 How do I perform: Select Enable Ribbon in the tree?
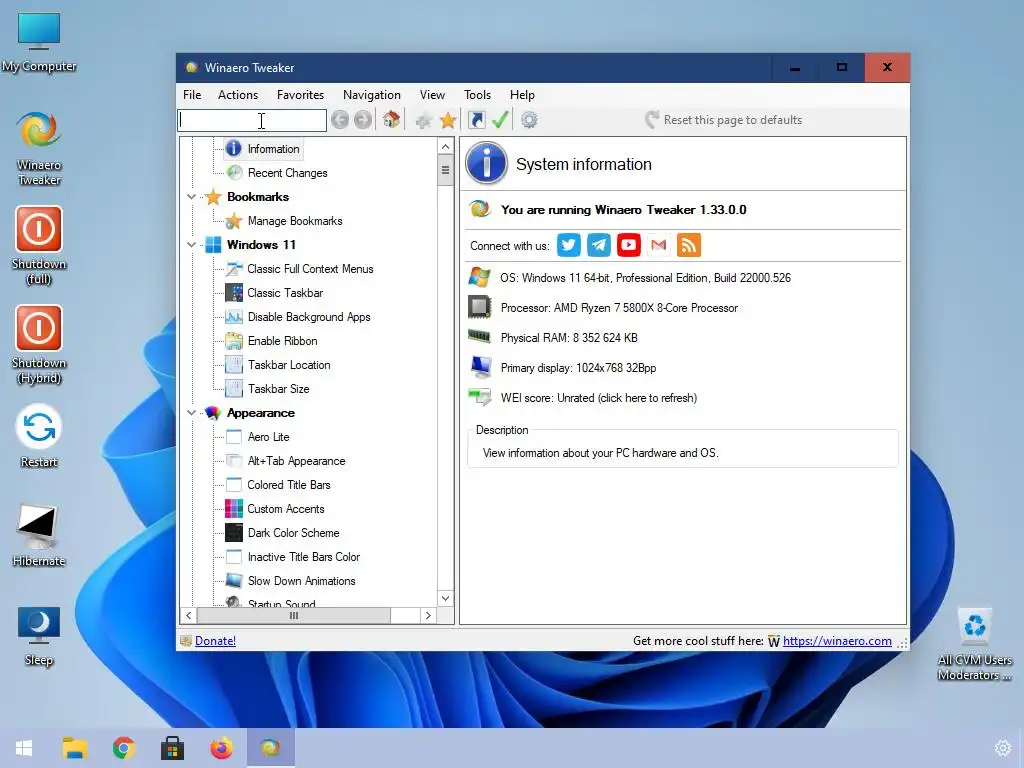[272, 341]
